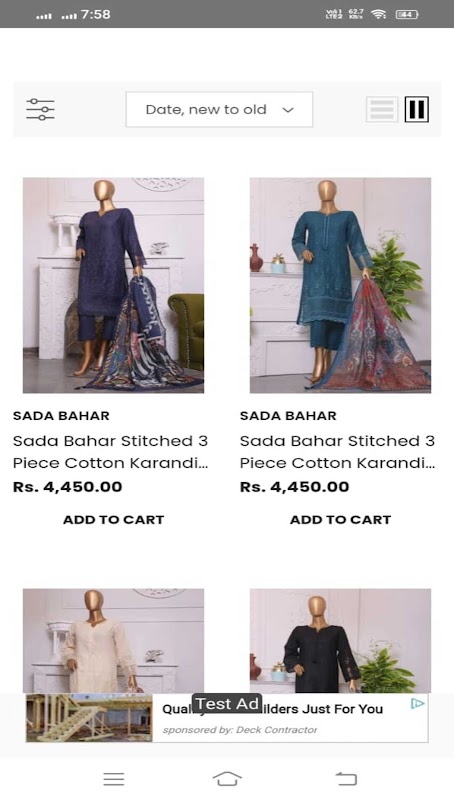Add the navy blue suit to cart

click(x=113, y=520)
